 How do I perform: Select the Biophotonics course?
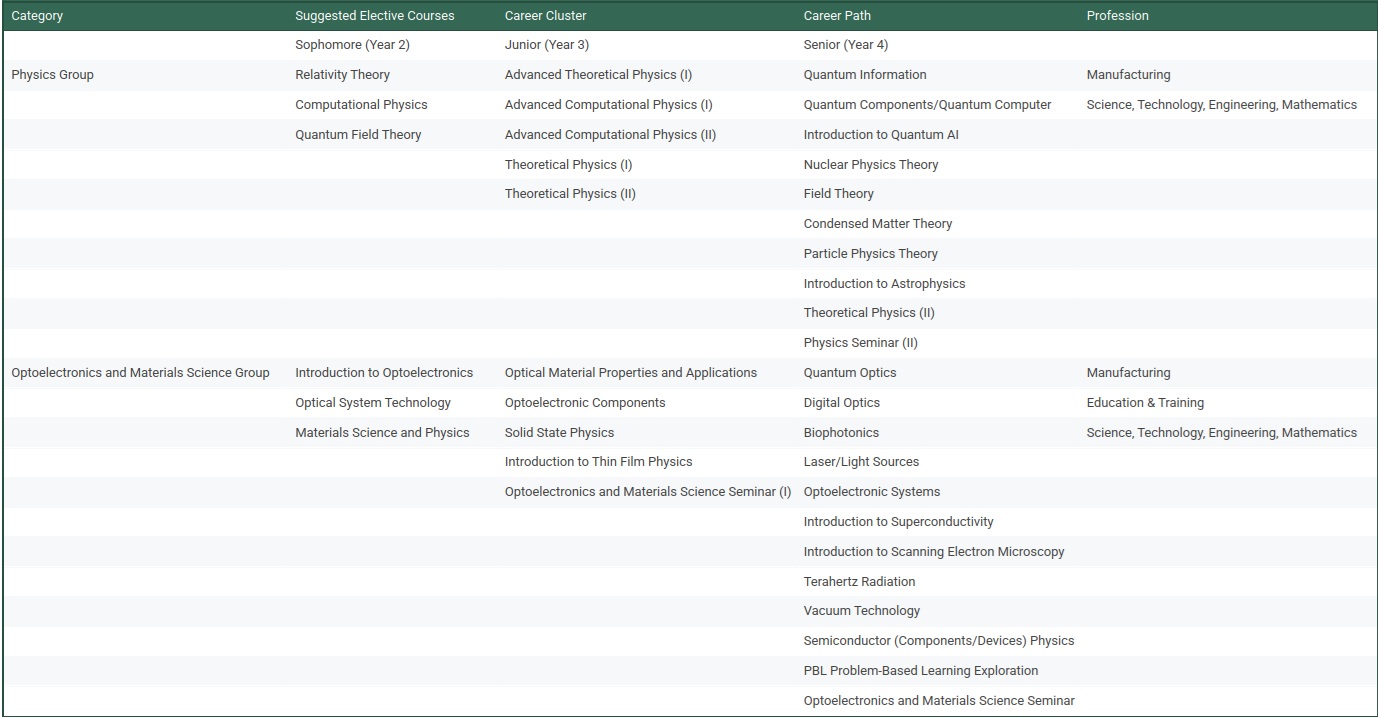coord(841,433)
